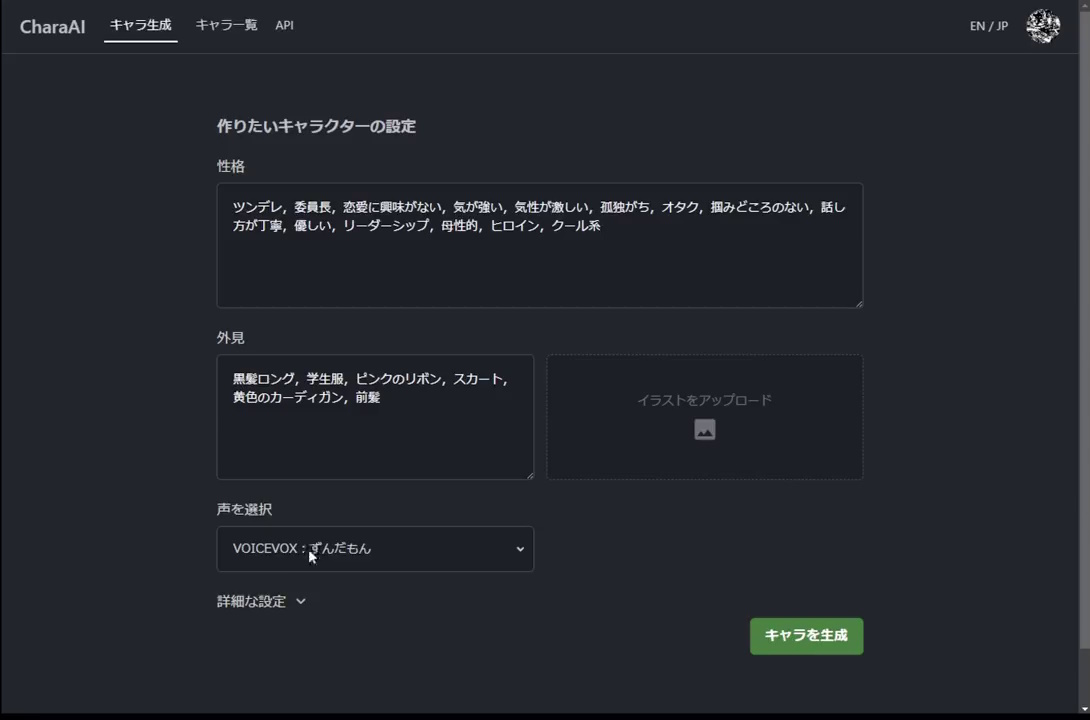Click inside the 外見 appearance text box
The height and width of the screenshot is (720, 1090).
pyautogui.click(x=375, y=417)
